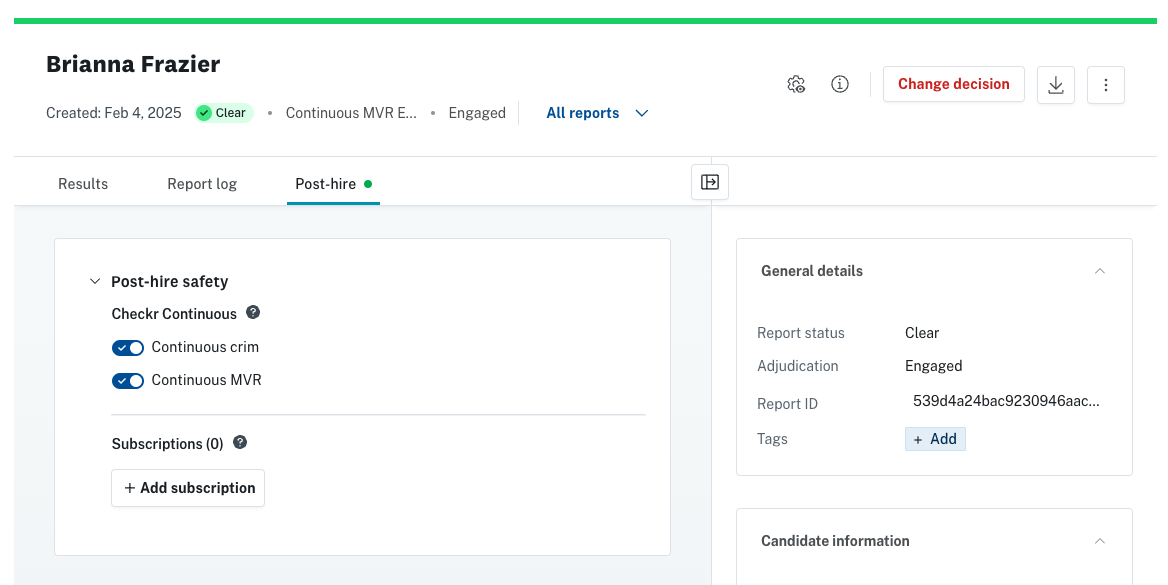Collapse the General details panel
This screenshot has height=585, width=1168.
click(1099, 271)
